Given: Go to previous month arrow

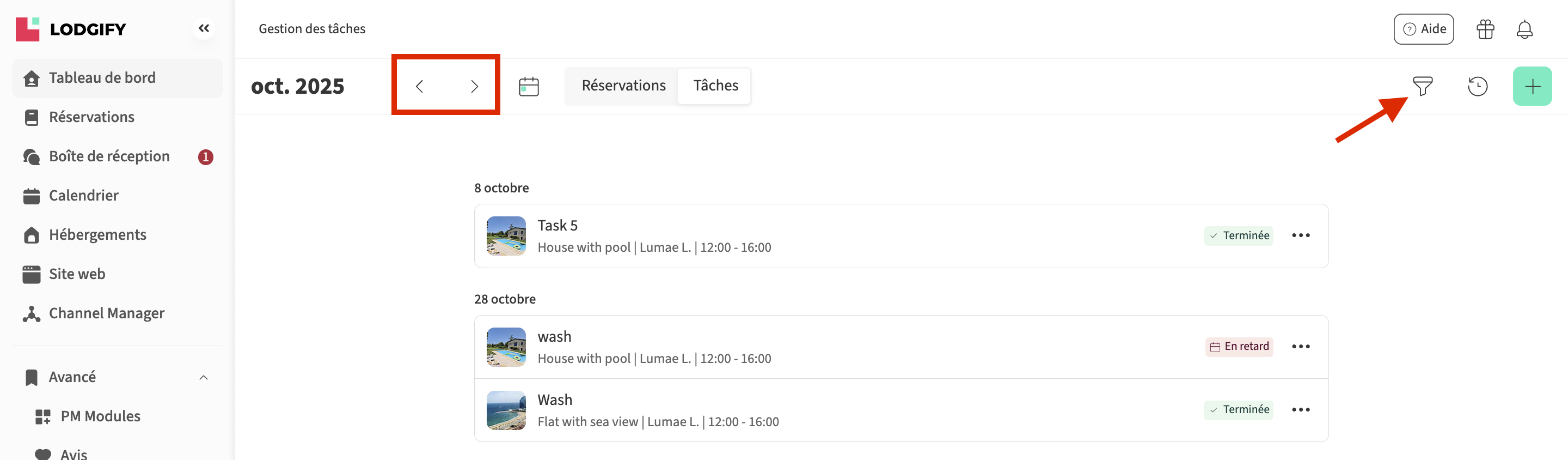Looking at the screenshot, I should (x=419, y=86).
